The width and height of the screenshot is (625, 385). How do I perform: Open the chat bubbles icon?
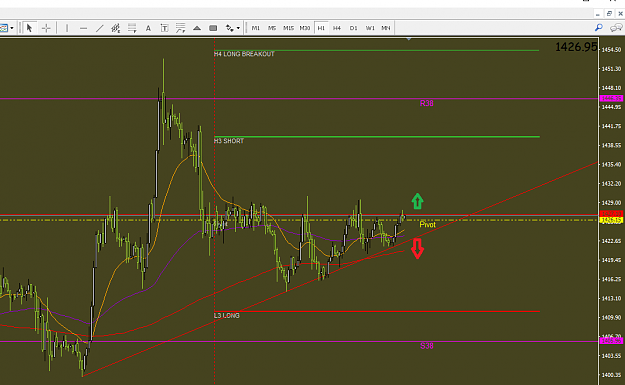click(x=616, y=28)
